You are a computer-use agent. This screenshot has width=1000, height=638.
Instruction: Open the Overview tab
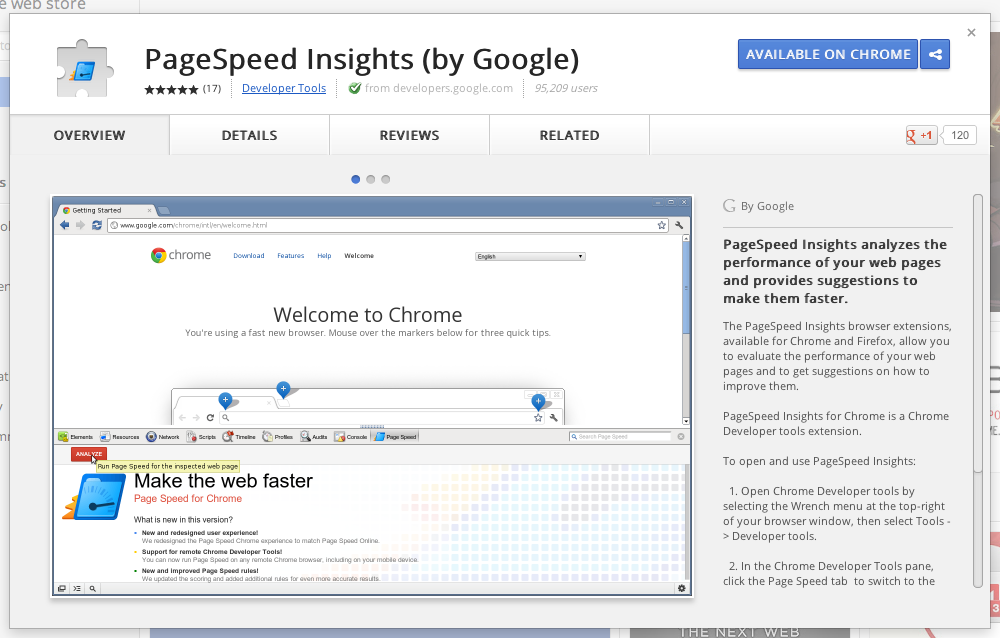(89, 136)
